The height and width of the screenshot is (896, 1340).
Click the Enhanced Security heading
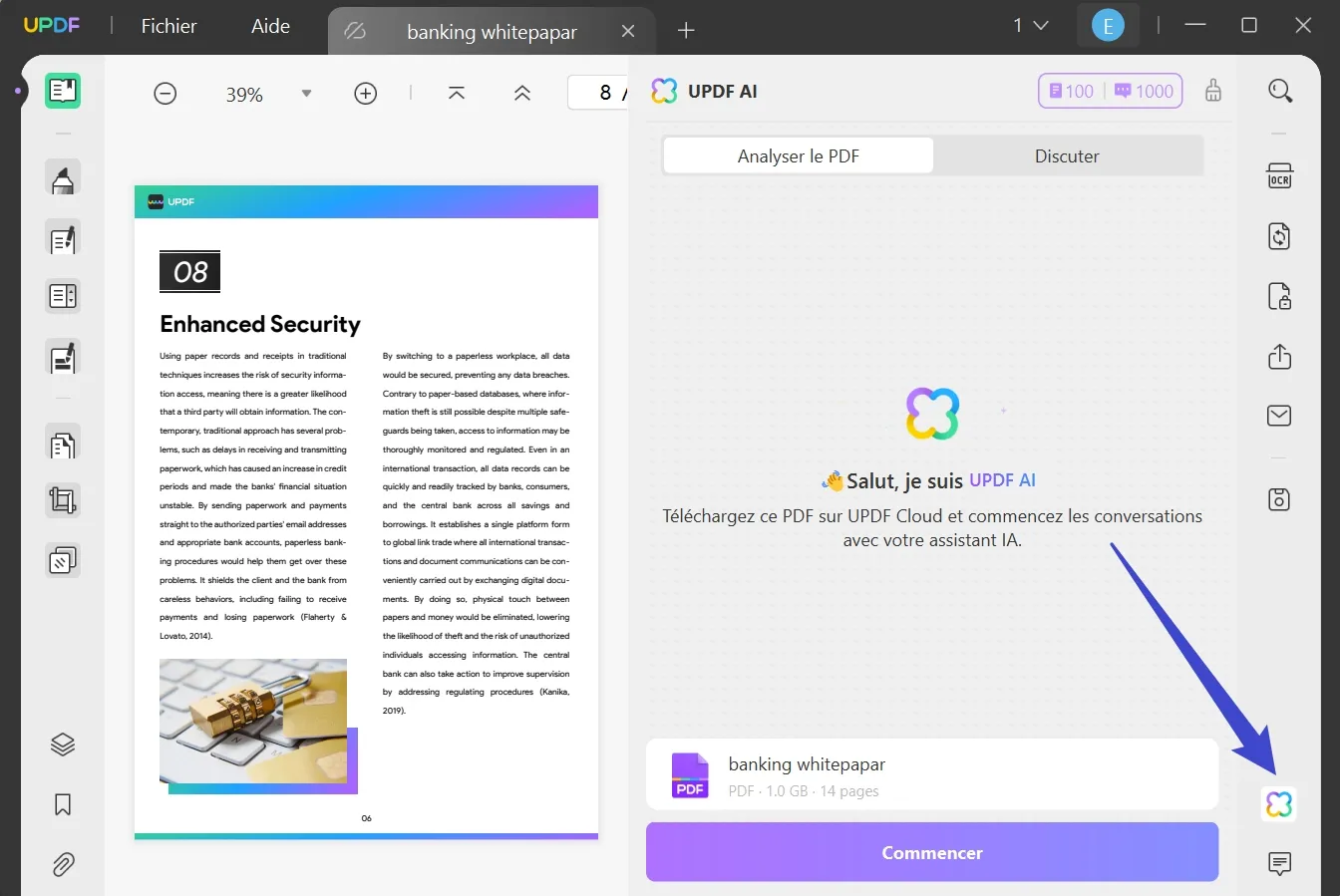[x=260, y=324]
